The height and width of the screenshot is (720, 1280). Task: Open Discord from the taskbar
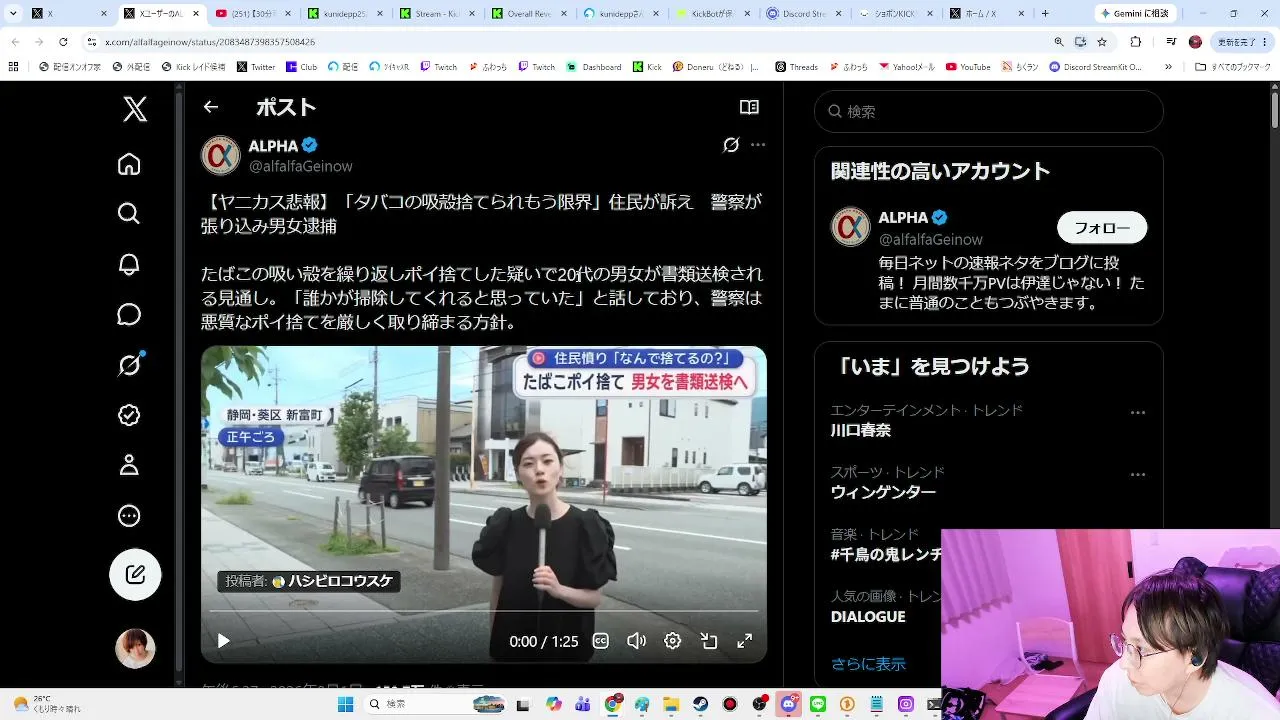pyautogui.click(x=789, y=704)
